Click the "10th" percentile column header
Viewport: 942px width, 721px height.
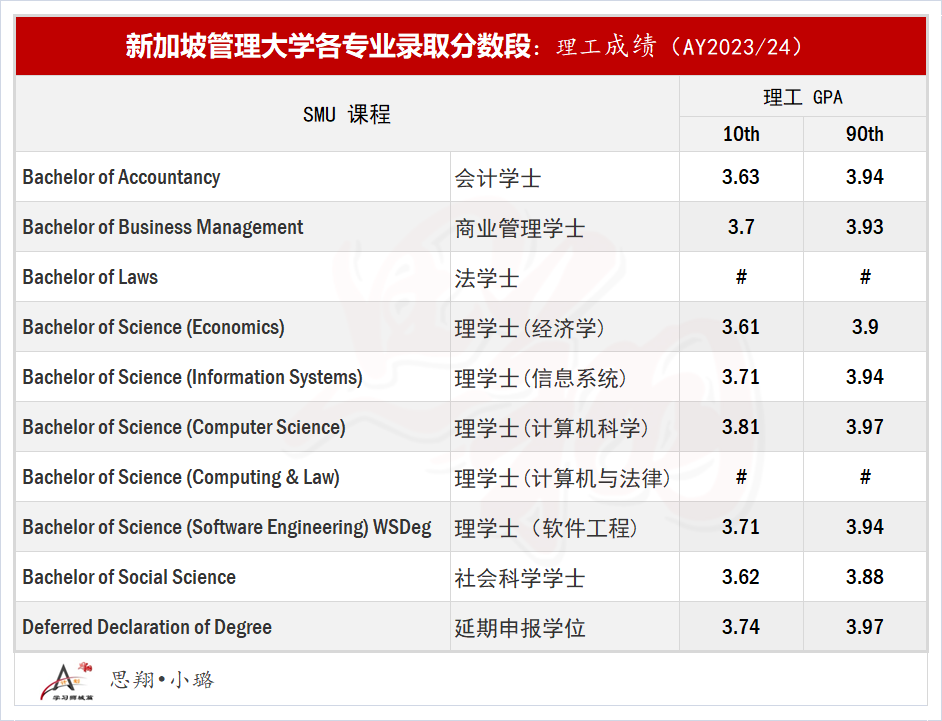coord(741,134)
